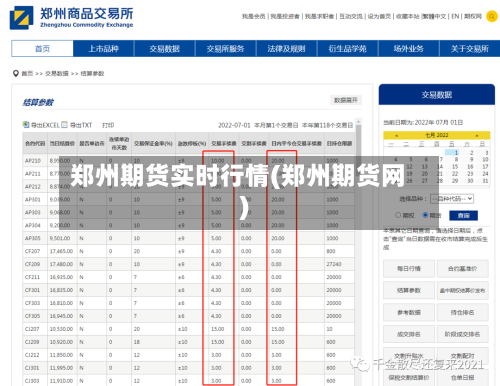Open 仓单日报 in sidebar
Image resolution: width=500 pixels, height=386 pixels.
(462, 378)
